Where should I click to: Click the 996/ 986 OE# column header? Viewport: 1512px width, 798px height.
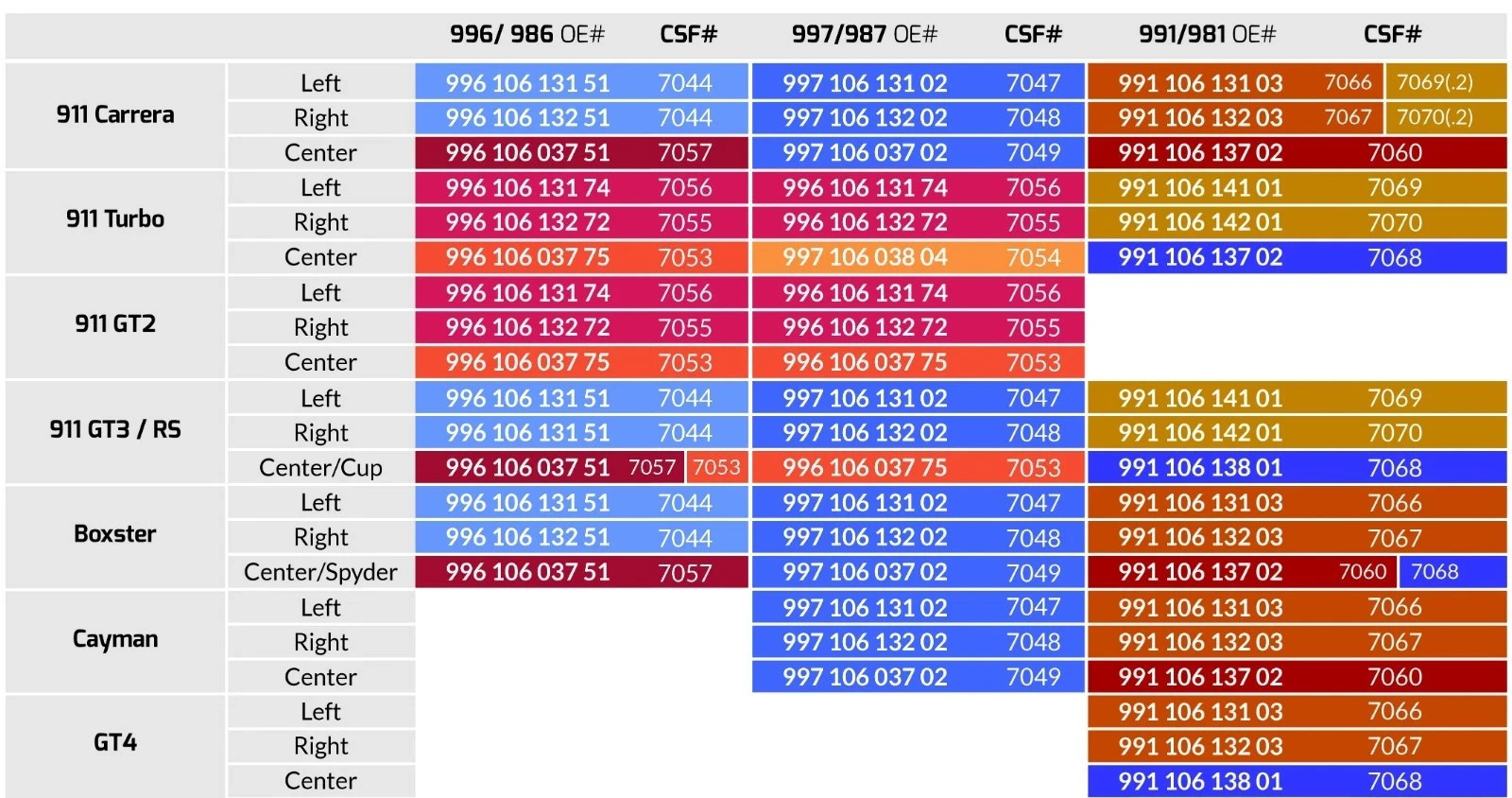coord(526,35)
